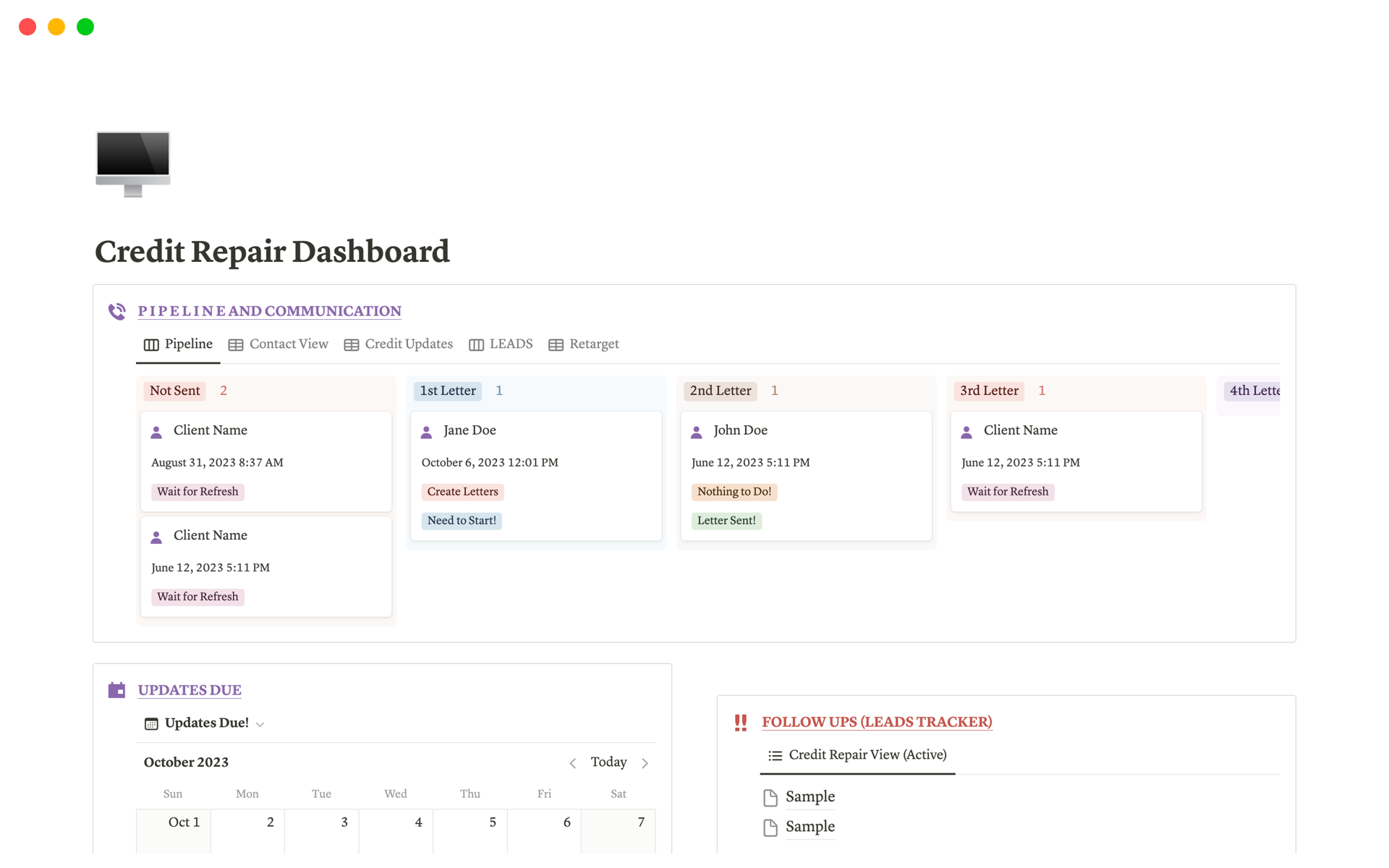This screenshot has width=1389, height=868.
Task: Click the 4th Letter column label
Action: click(x=1254, y=391)
